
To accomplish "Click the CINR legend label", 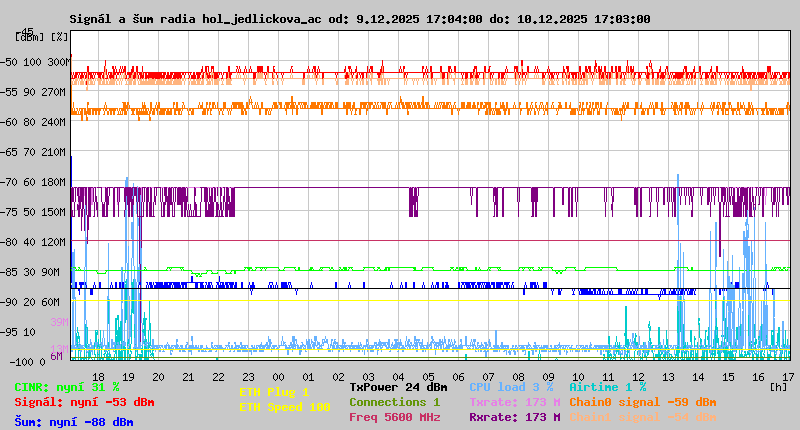I will tap(67, 387).
